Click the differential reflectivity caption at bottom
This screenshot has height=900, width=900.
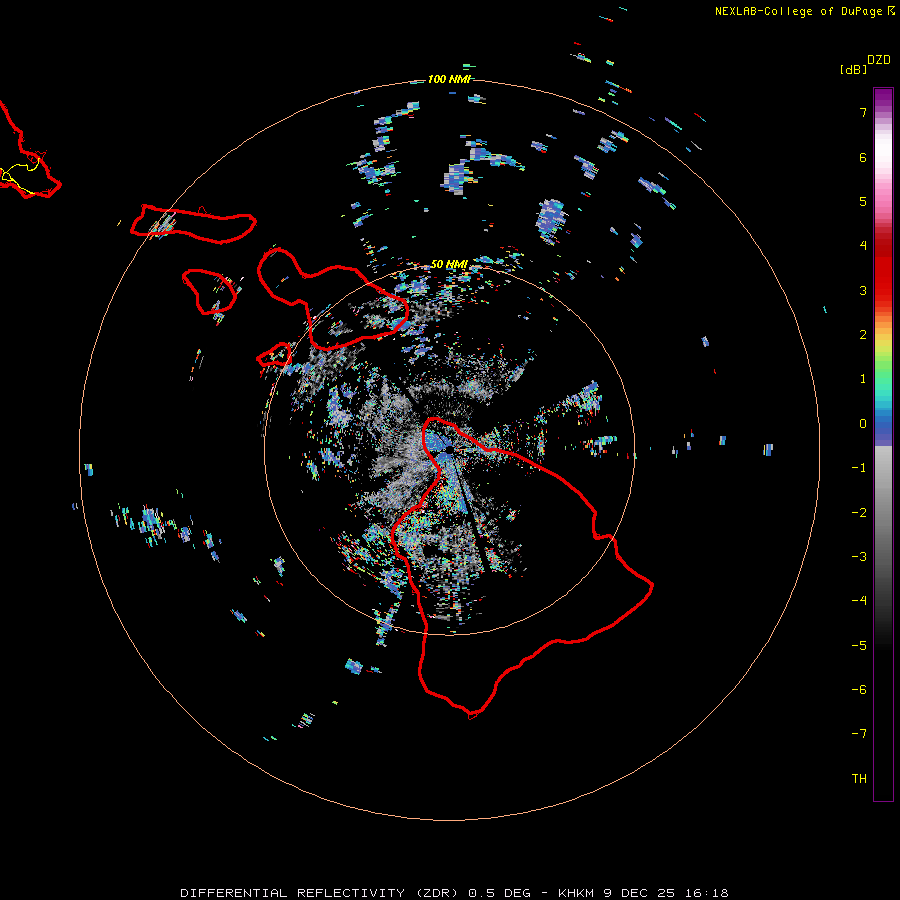click(454, 893)
